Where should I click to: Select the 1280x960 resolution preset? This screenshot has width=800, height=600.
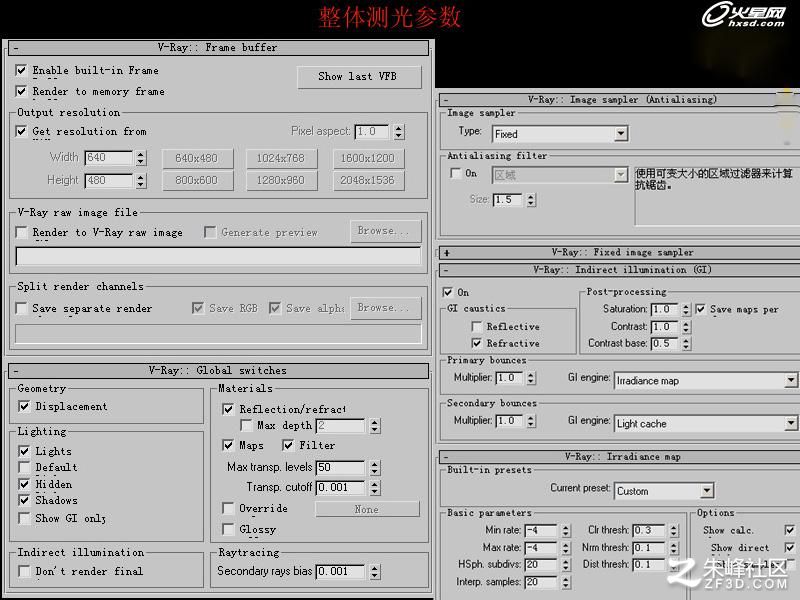[281, 181]
